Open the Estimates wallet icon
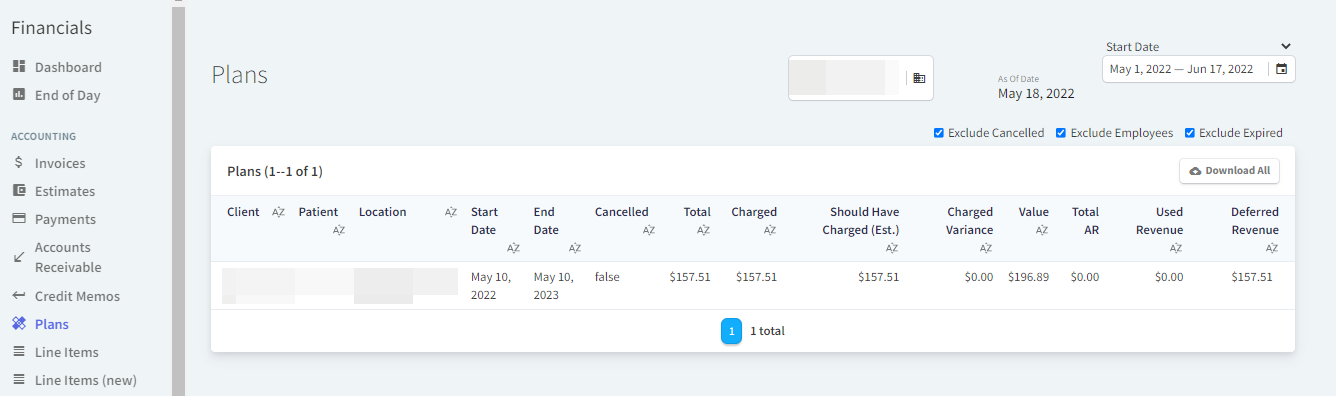The height and width of the screenshot is (396, 1336). [18, 191]
